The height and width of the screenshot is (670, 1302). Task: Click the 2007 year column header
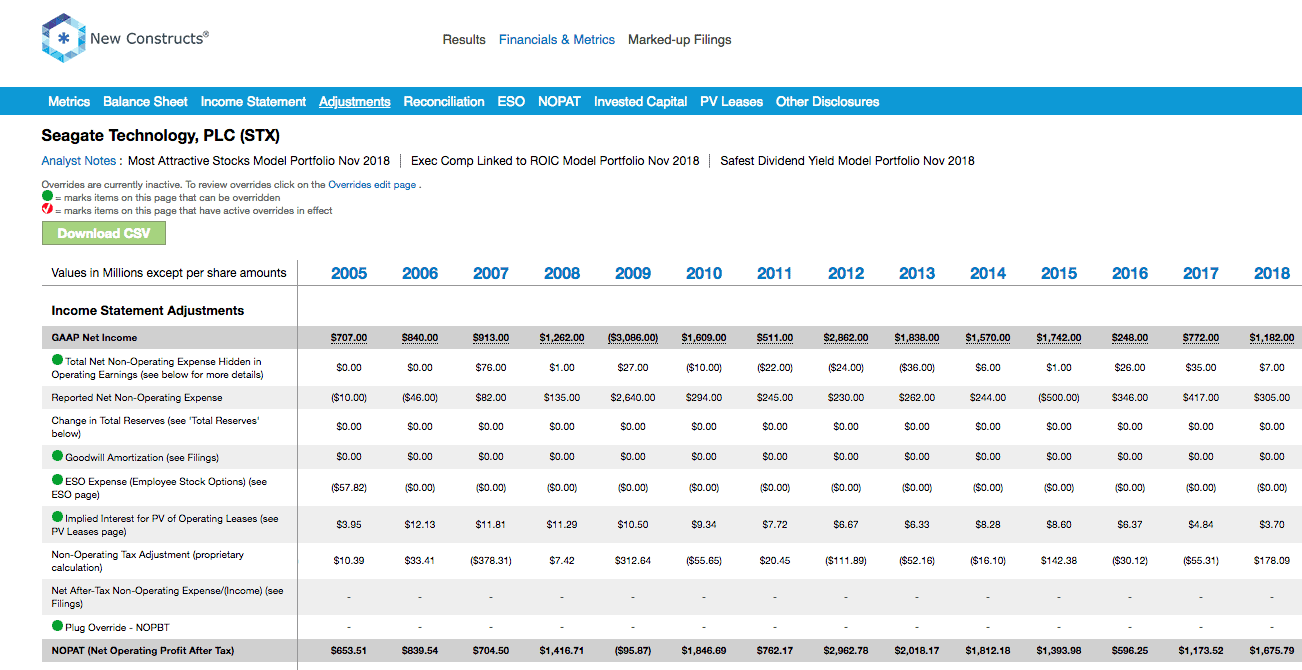click(x=491, y=273)
